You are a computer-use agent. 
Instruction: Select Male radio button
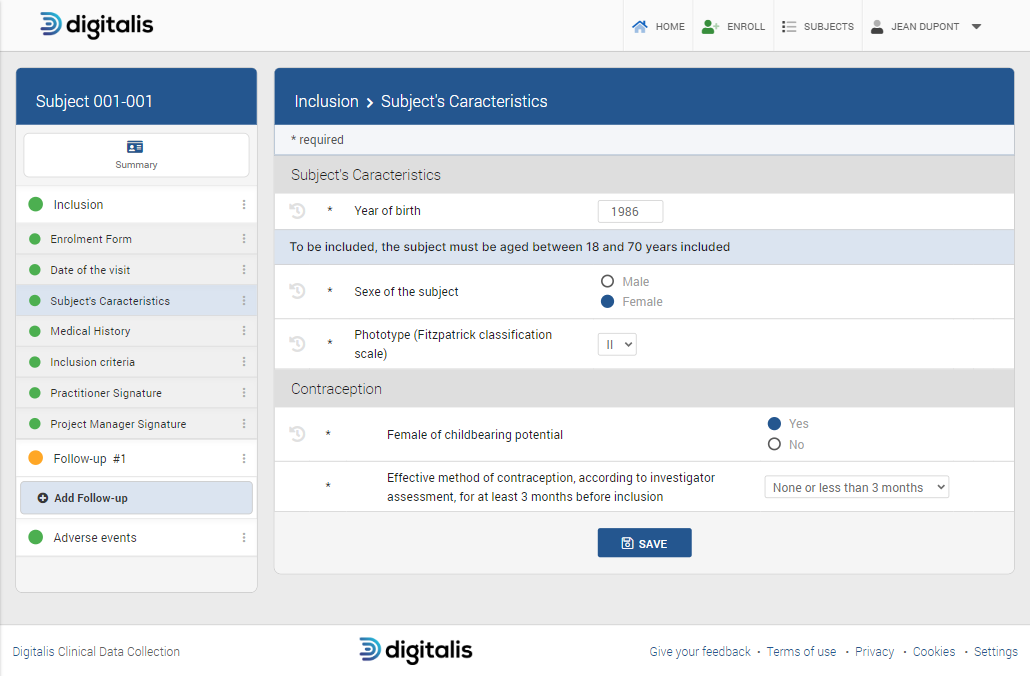[x=607, y=282]
